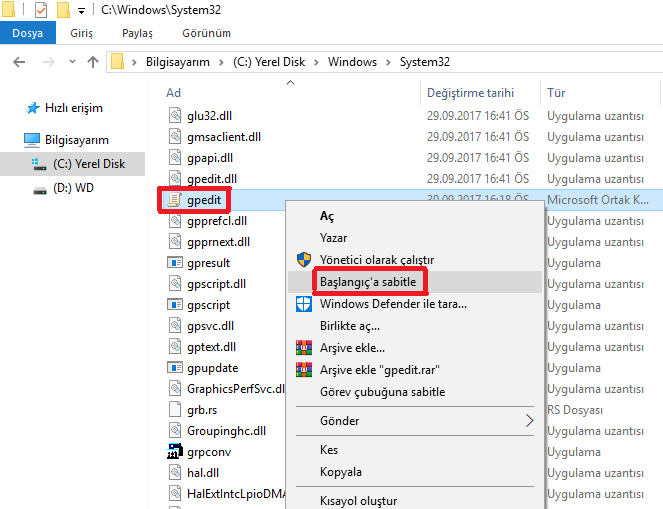
Task: Click Bilgisayarım in the address breadcrumb
Action: 178,63
